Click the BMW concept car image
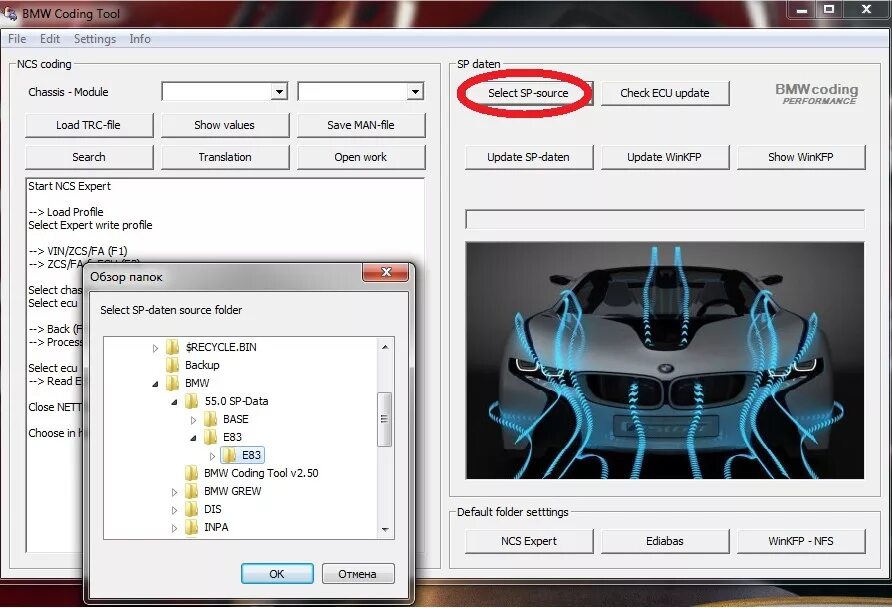The image size is (892, 608). [665, 361]
